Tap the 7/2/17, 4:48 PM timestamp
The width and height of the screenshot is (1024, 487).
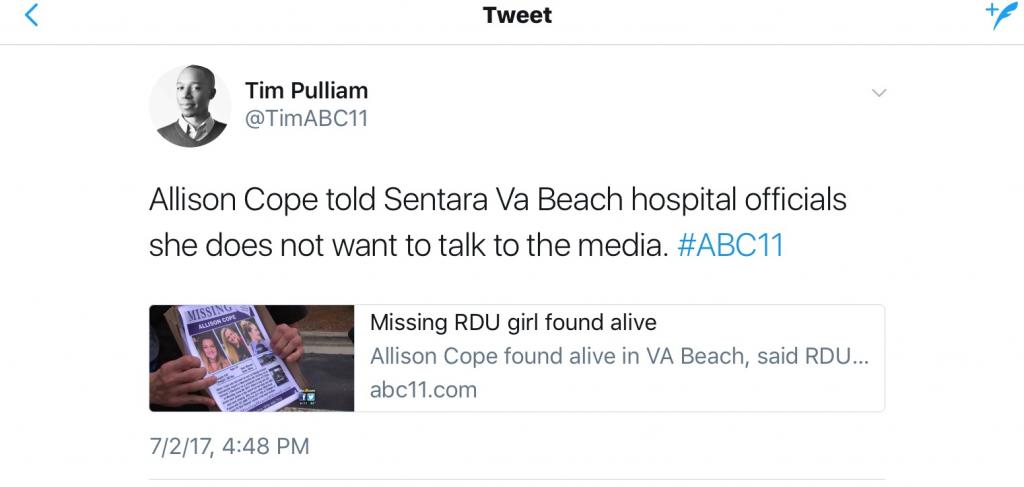point(229,445)
